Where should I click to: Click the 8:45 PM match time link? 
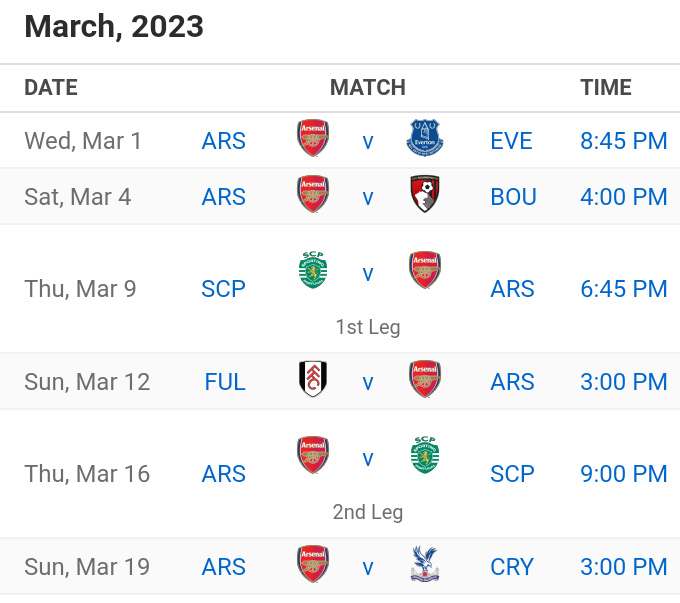point(624,141)
